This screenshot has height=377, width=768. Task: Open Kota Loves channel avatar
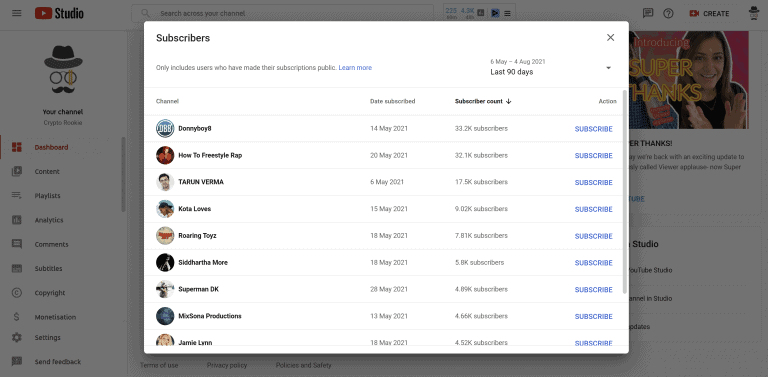click(x=165, y=209)
